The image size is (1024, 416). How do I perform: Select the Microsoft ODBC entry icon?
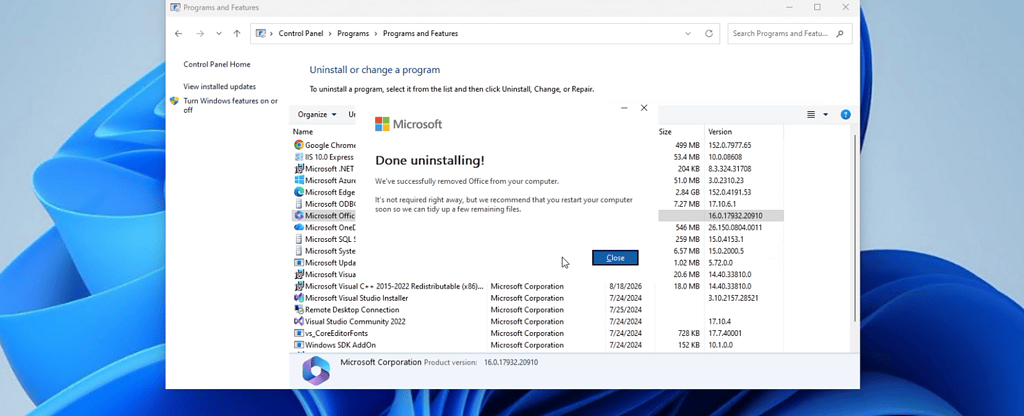[x=298, y=204]
